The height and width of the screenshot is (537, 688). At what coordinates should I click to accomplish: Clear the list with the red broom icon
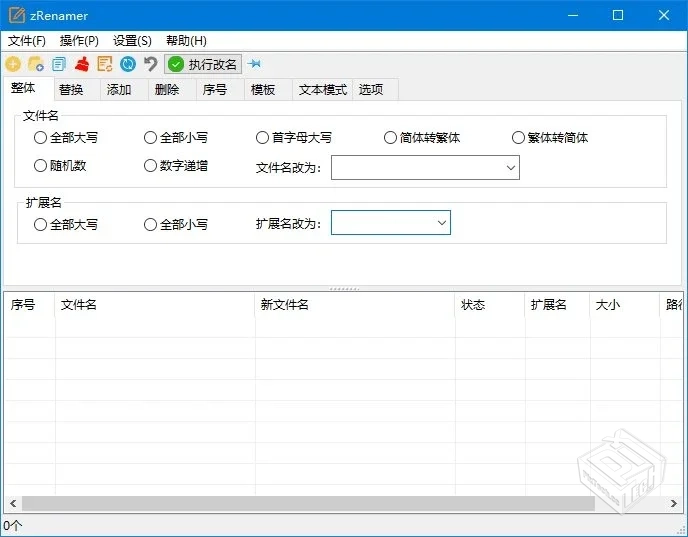point(82,64)
